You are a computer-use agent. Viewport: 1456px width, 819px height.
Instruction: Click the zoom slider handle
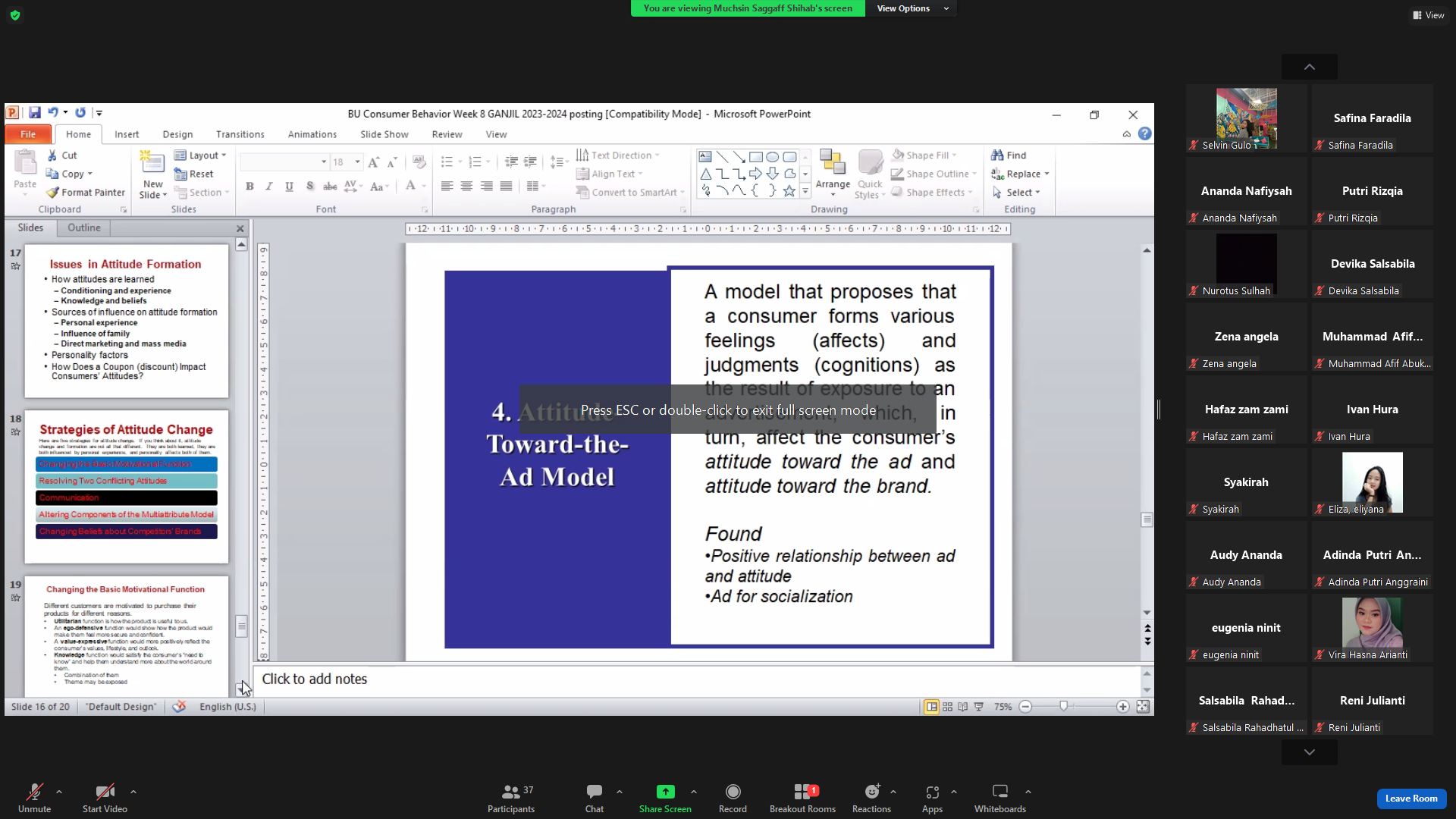(x=1064, y=707)
